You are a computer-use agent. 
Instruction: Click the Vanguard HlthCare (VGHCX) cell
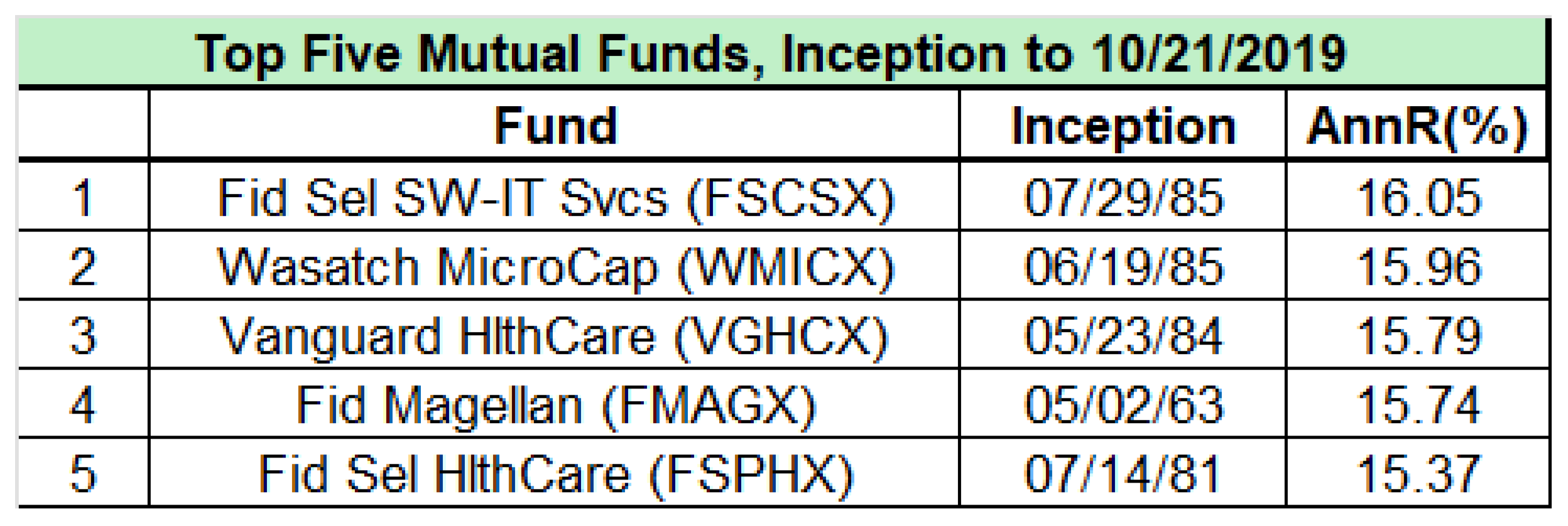tap(555, 336)
